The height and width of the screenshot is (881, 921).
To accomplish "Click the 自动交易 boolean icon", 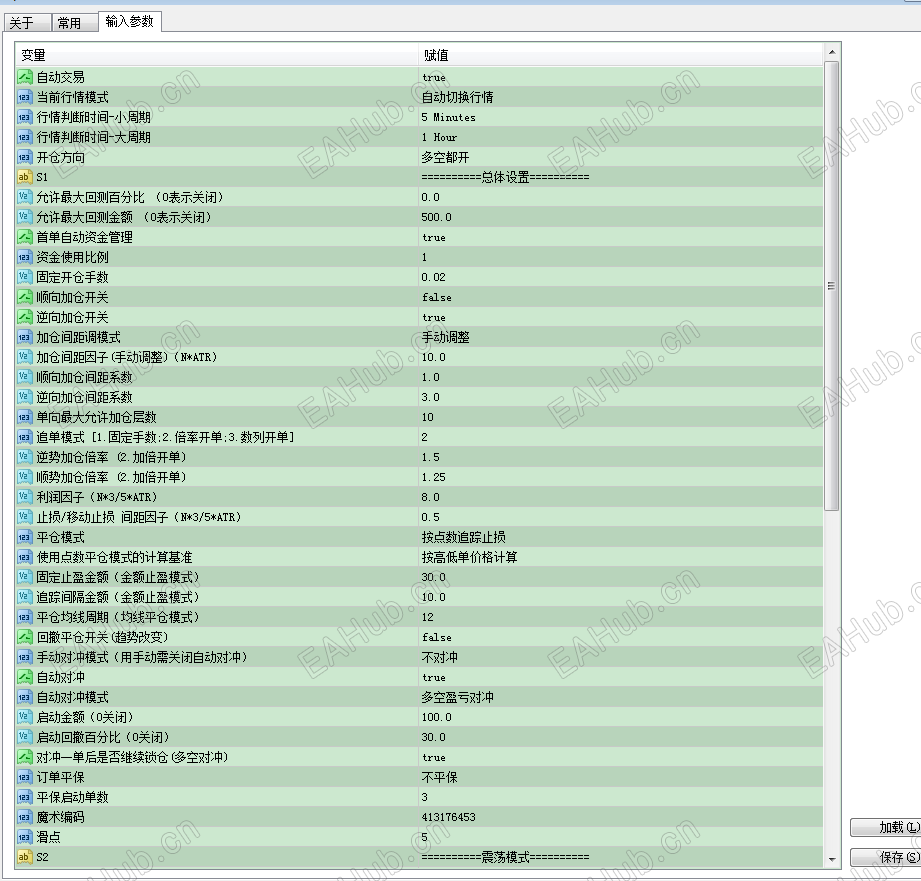I will tap(24, 77).
